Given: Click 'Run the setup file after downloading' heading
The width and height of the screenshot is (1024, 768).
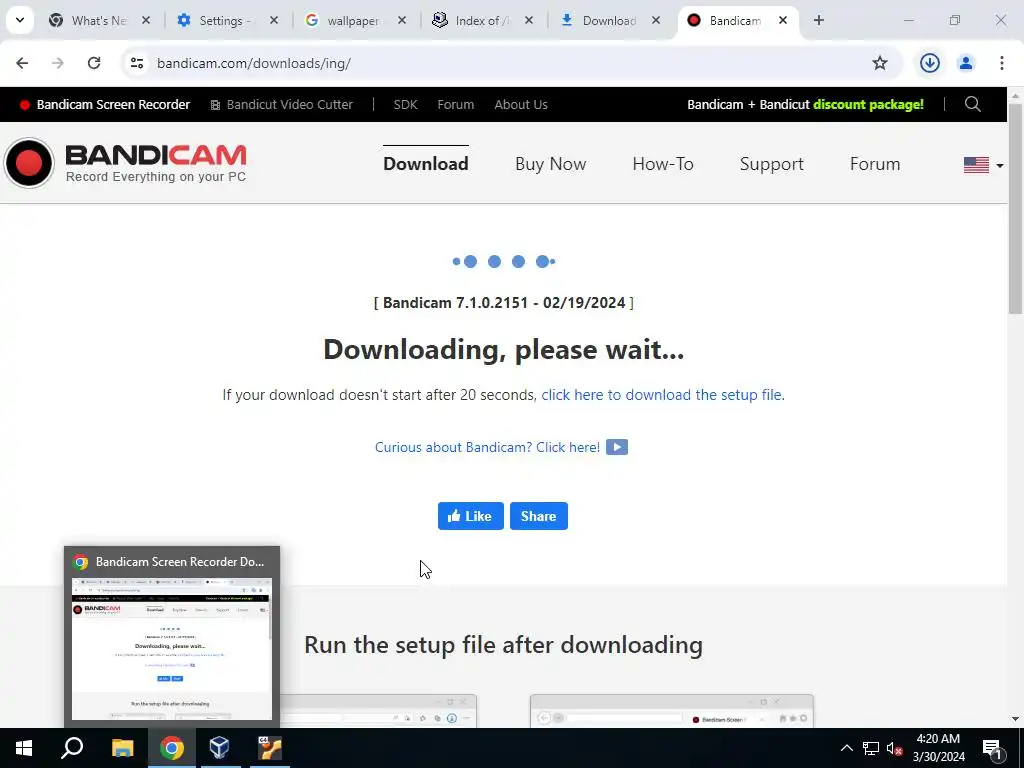Looking at the screenshot, I should coord(504,645).
